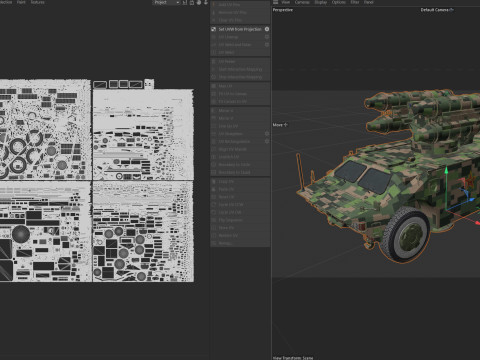Open UV Weld and Relax settings gear
This screenshot has width=480, height=360.
click(267, 45)
